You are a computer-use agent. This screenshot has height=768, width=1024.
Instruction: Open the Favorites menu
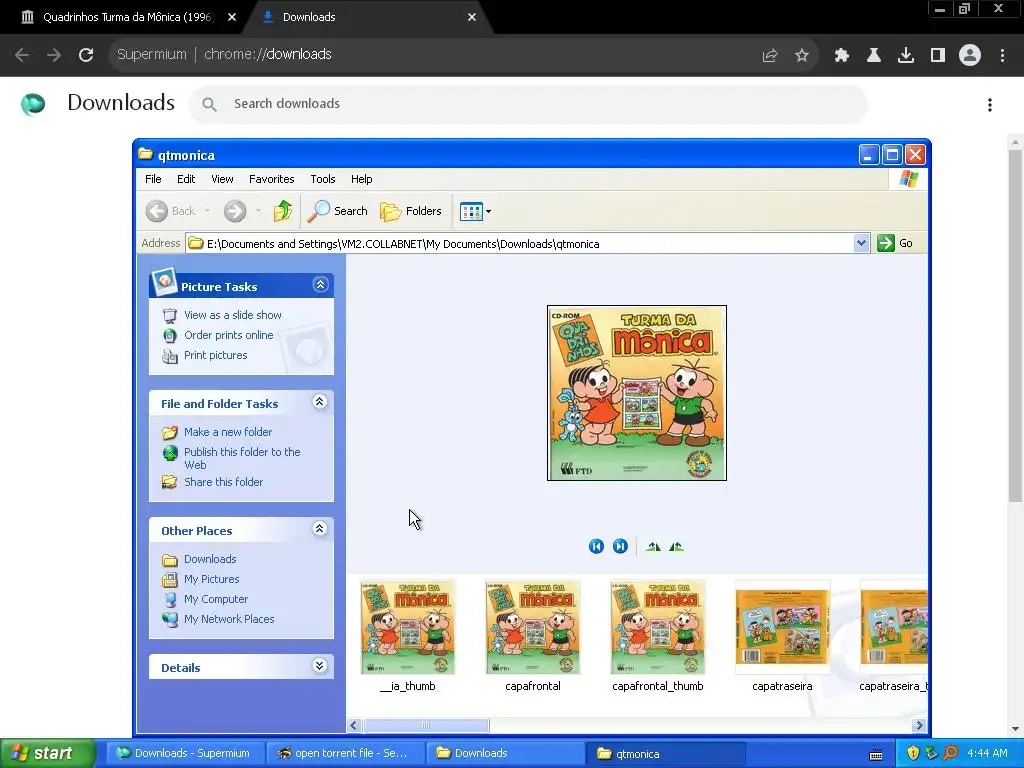pos(272,179)
